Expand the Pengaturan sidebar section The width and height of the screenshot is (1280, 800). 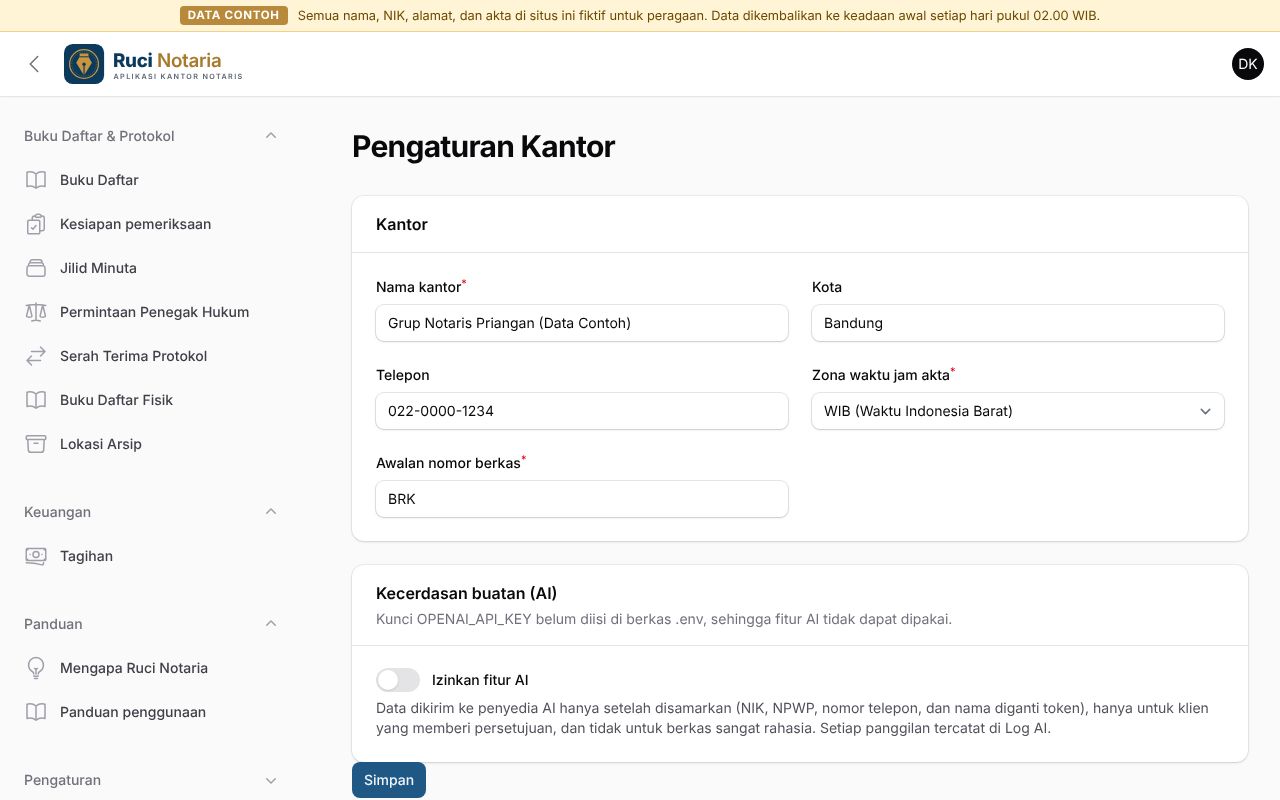pos(271,780)
